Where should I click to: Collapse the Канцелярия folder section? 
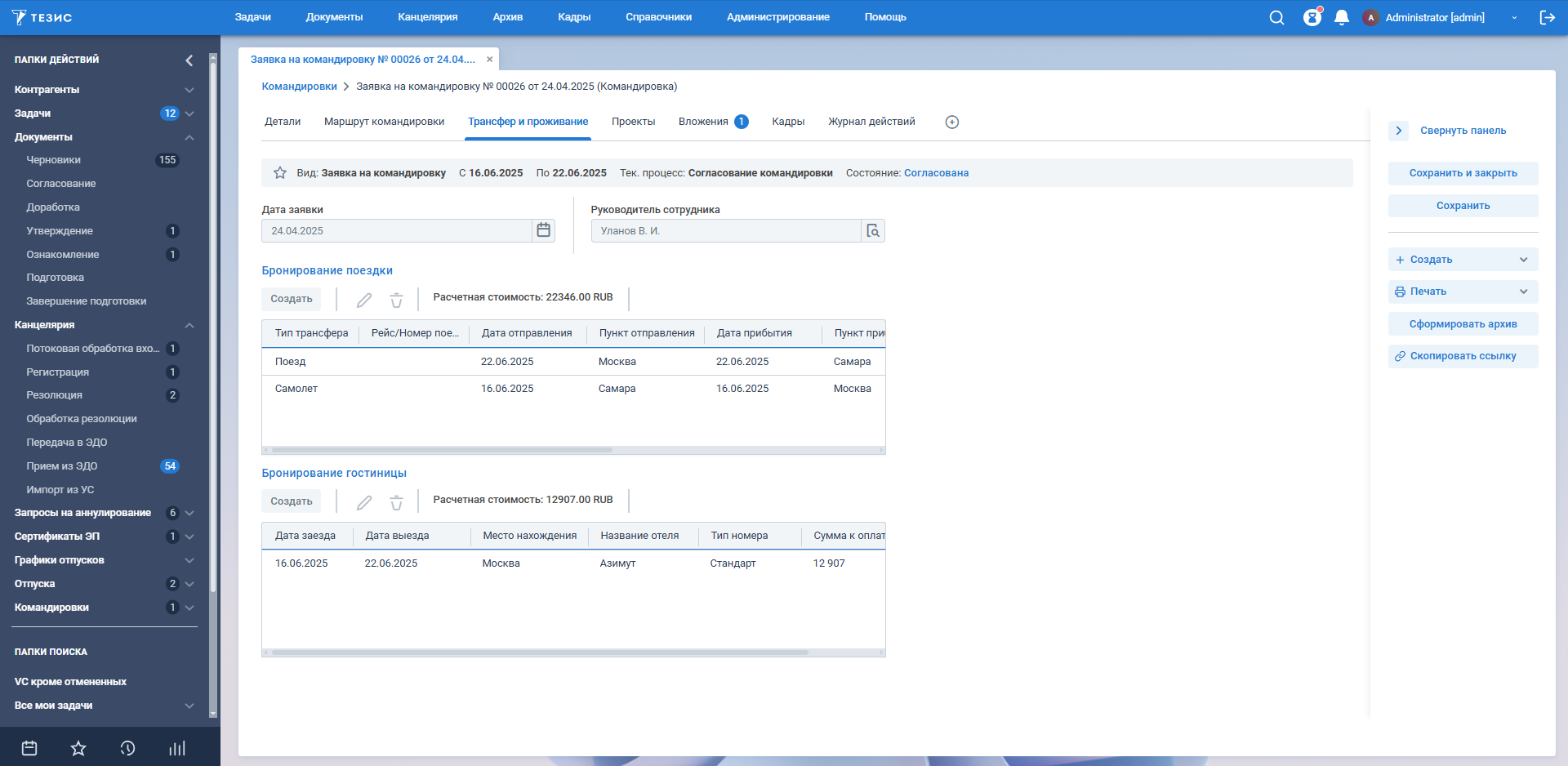189,325
